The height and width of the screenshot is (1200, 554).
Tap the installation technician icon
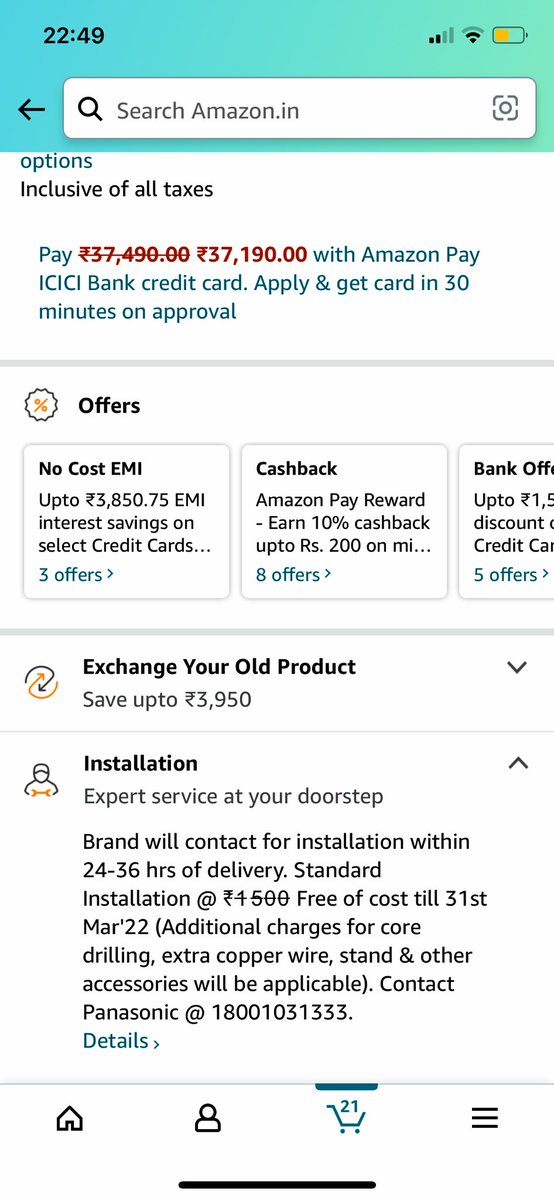click(40, 779)
